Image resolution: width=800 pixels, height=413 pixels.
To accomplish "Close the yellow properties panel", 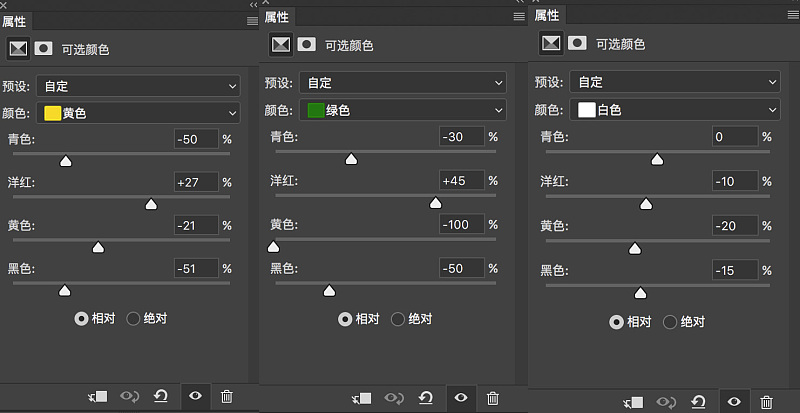I will click(4, 5).
